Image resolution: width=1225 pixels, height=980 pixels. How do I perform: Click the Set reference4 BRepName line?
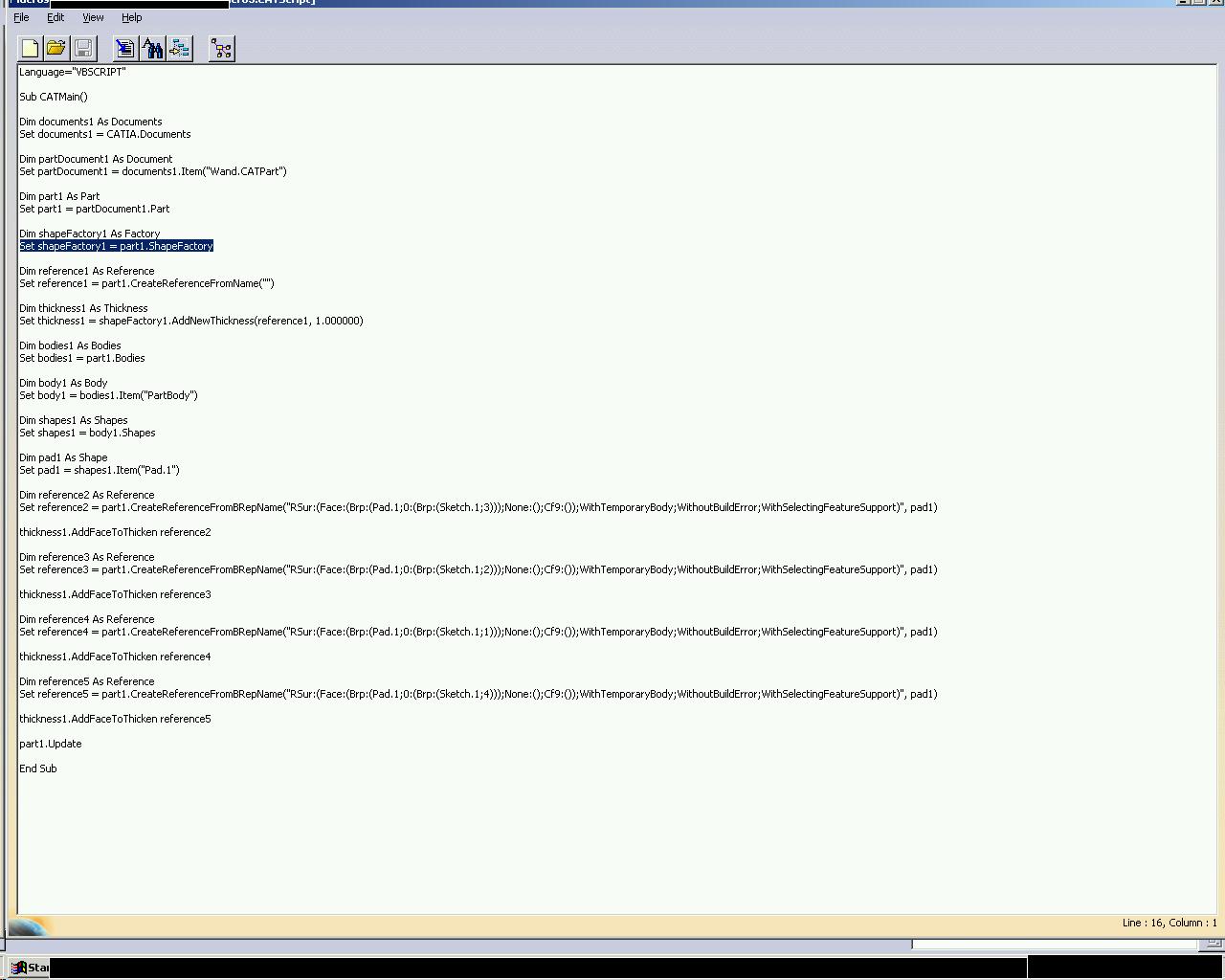click(479, 632)
